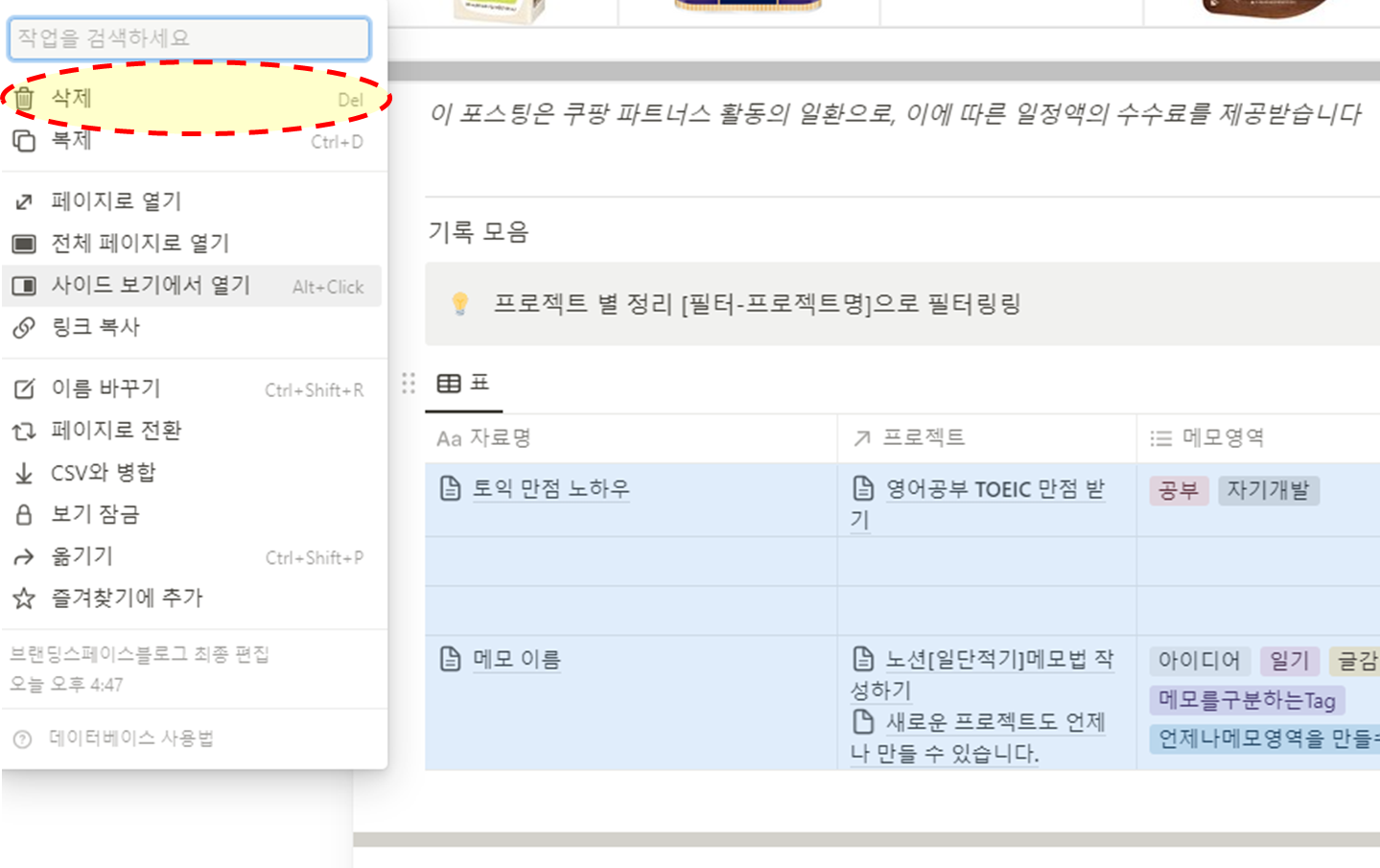Image resolution: width=1380 pixels, height=868 pixels.
Task: Focus the 작업을 검색하세요 search field
Action: (x=189, y=38)
